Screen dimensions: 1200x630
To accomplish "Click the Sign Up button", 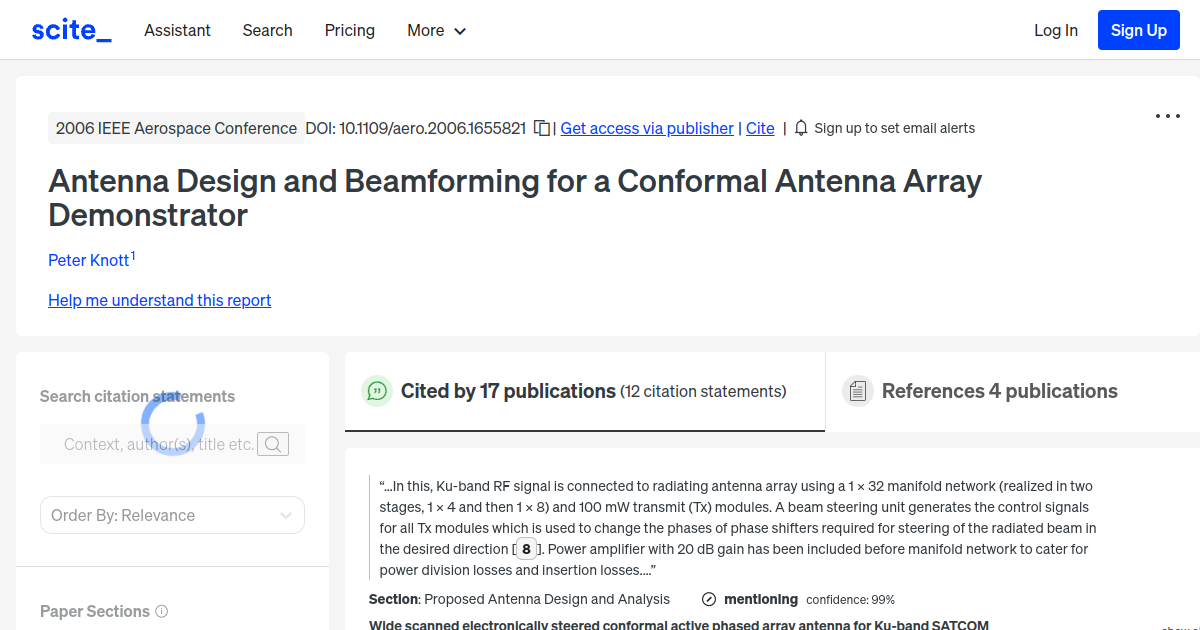I will pos(1138,29).
